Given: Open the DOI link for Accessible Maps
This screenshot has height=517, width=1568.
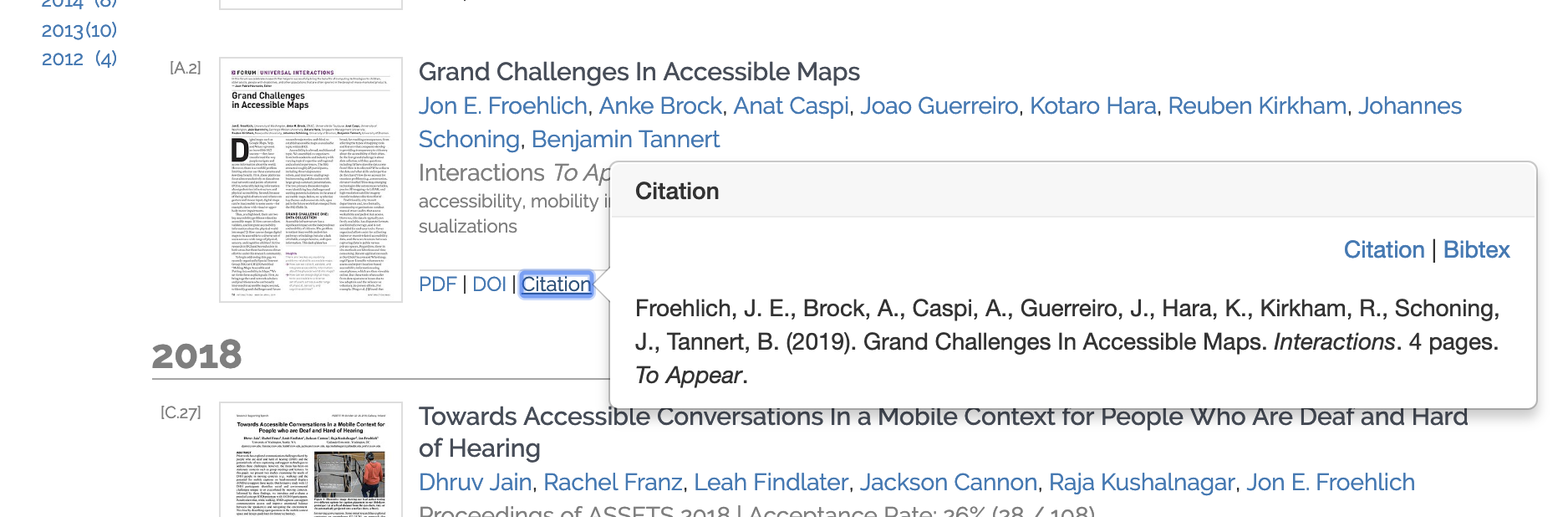Looking at the screenshot, I should 488,284.
